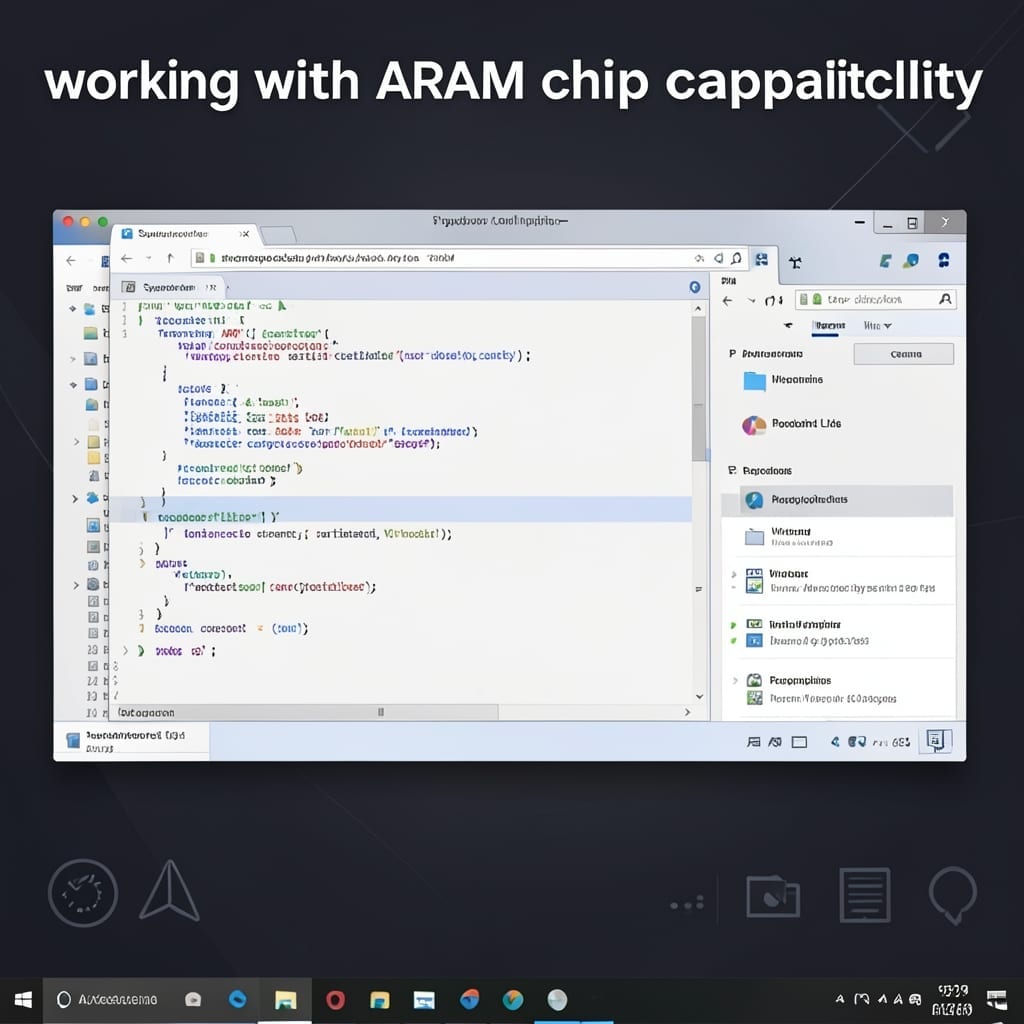Click the clock circle icon on the dark background
Screen dimensions: 1024x1024
pyautogui.click(x=83, y=893)
